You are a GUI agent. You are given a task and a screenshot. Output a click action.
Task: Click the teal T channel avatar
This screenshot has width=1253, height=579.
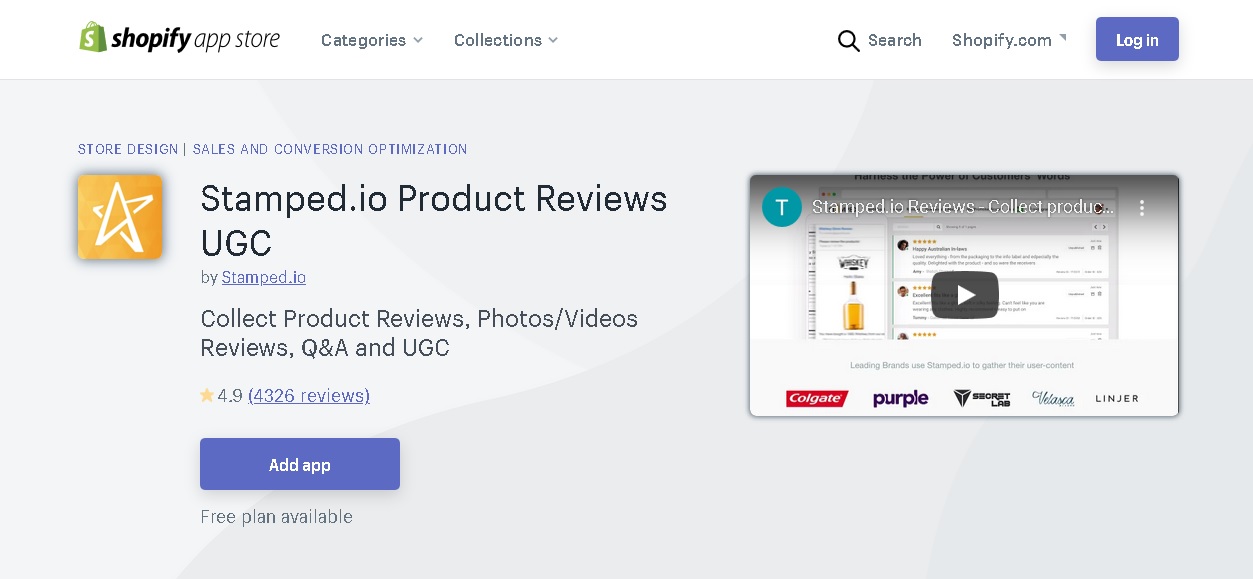782,207
